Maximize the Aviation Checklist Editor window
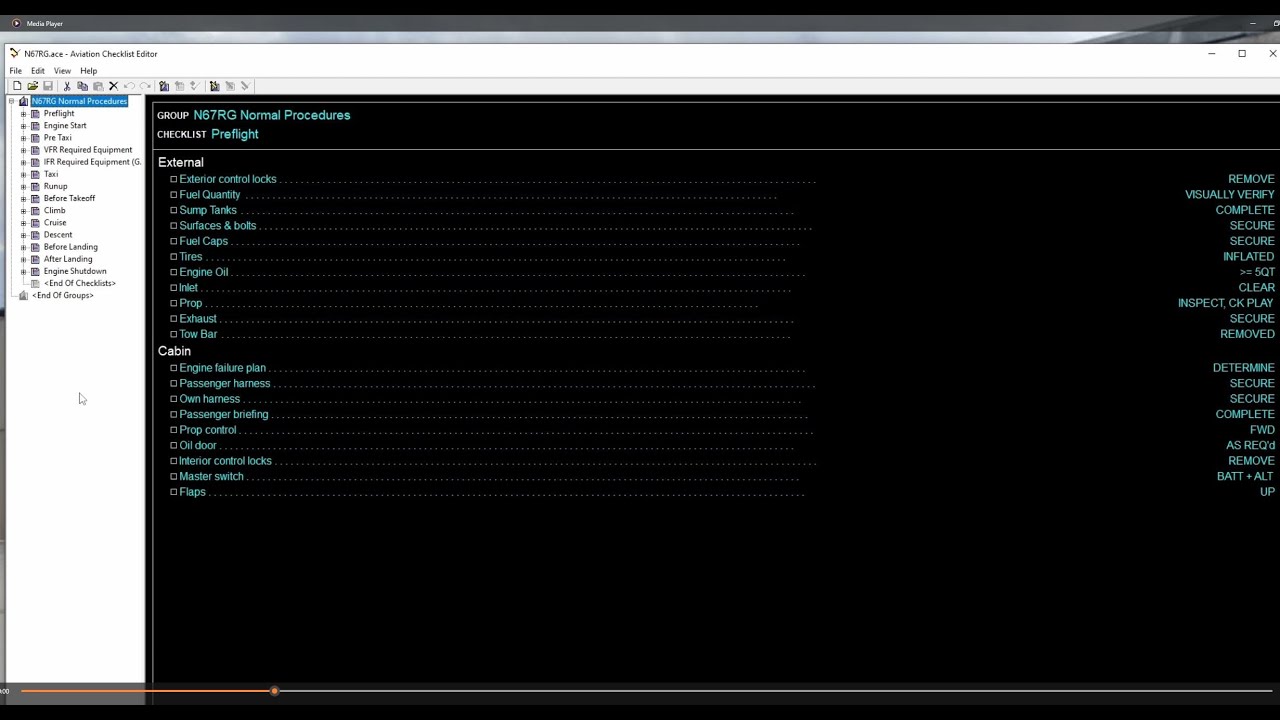Screen dimensions: 1280x720 pyautogui.click(x=1242, y=54)
